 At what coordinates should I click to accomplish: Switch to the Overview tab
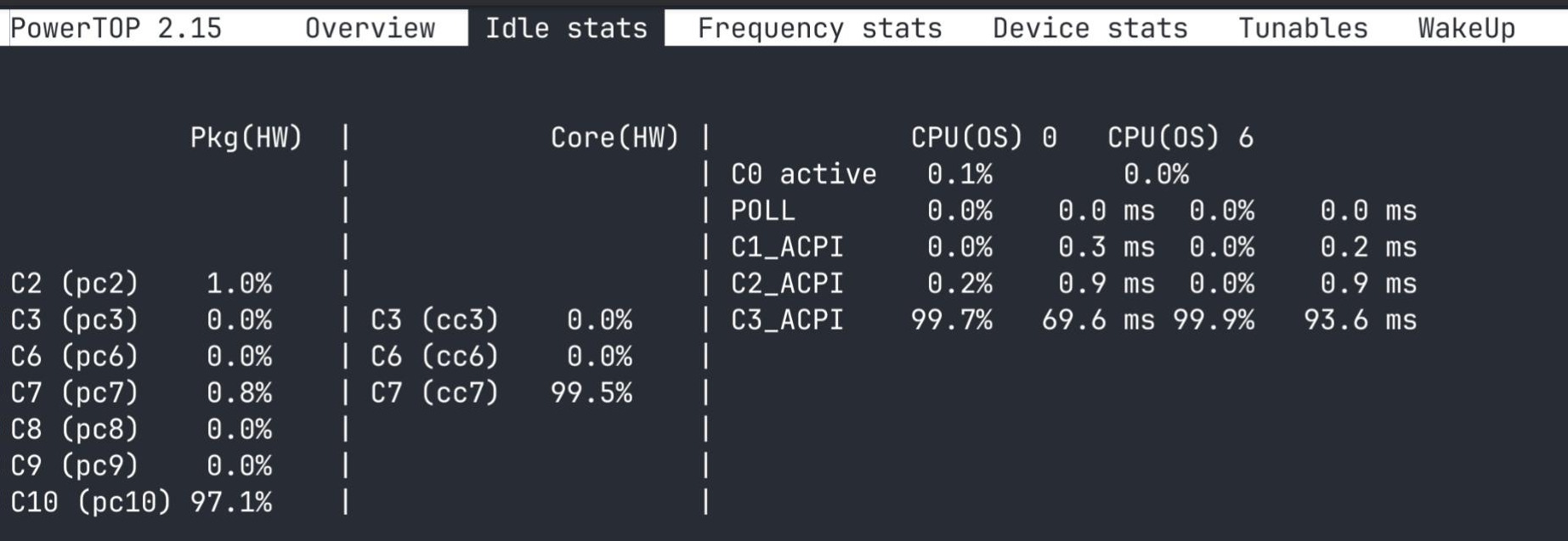point(370,28)
